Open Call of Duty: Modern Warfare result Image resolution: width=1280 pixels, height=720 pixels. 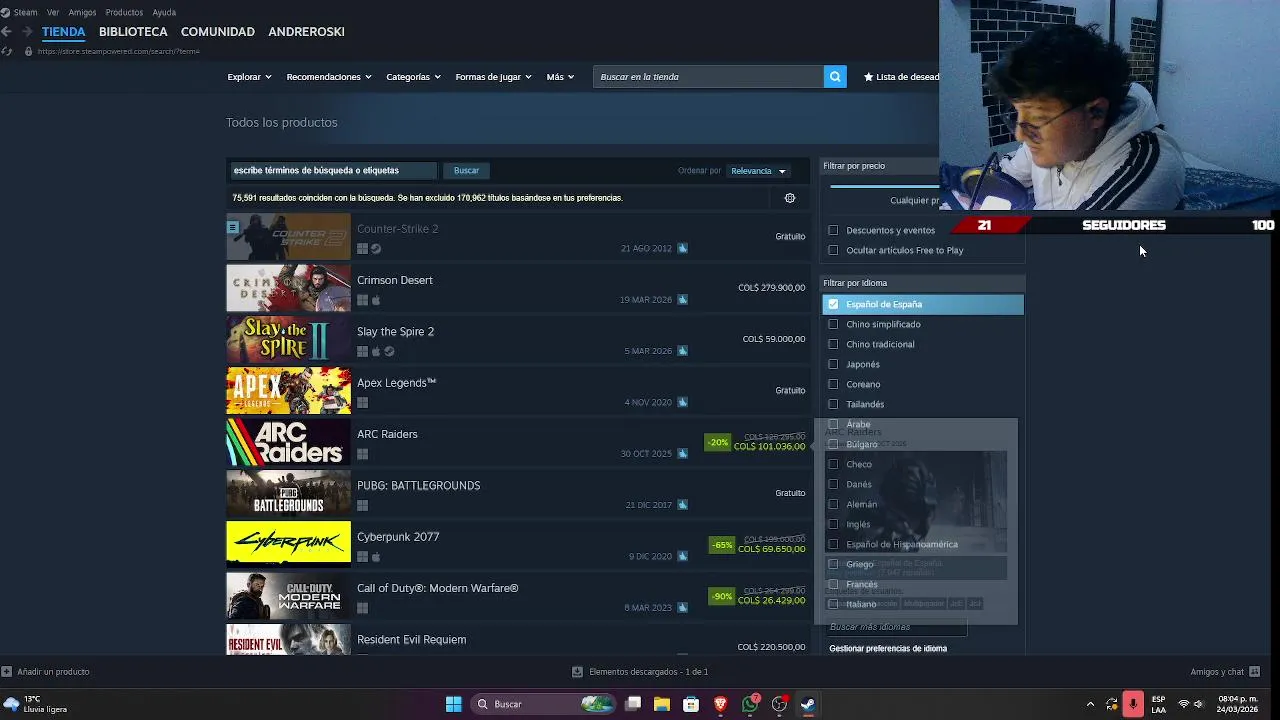516,597
